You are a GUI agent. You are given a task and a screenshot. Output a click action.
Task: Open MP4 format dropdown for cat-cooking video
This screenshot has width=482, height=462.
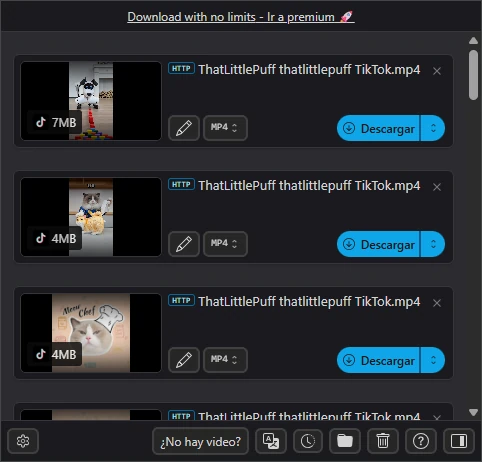225,244
